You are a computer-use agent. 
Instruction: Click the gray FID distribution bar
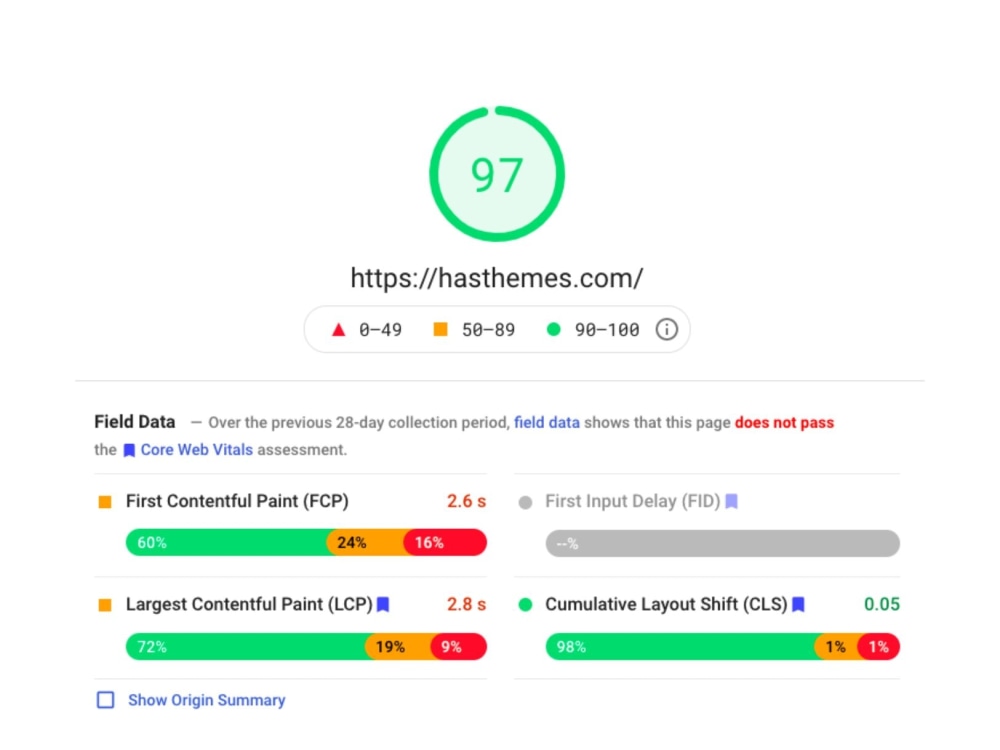tap(723, 543)
